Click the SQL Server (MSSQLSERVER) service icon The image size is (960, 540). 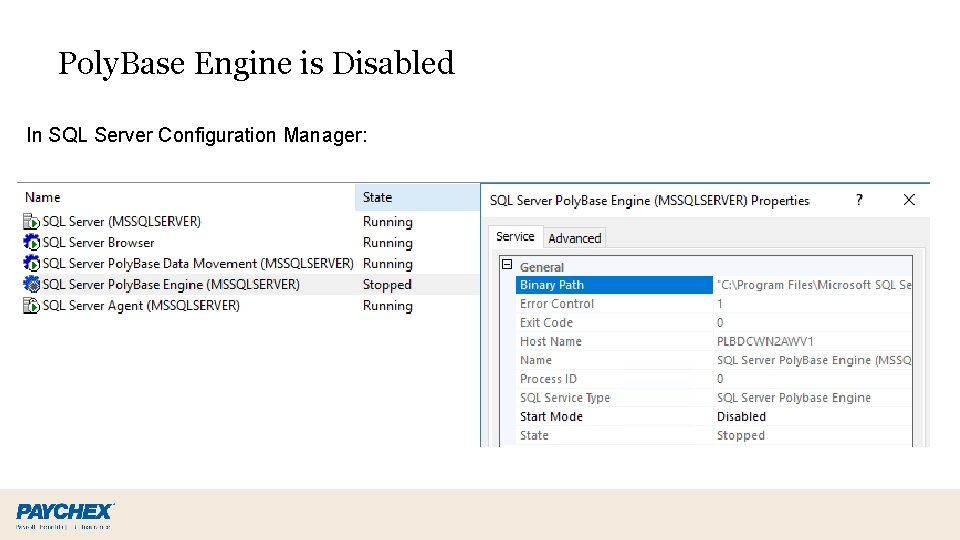pos(31,221)
